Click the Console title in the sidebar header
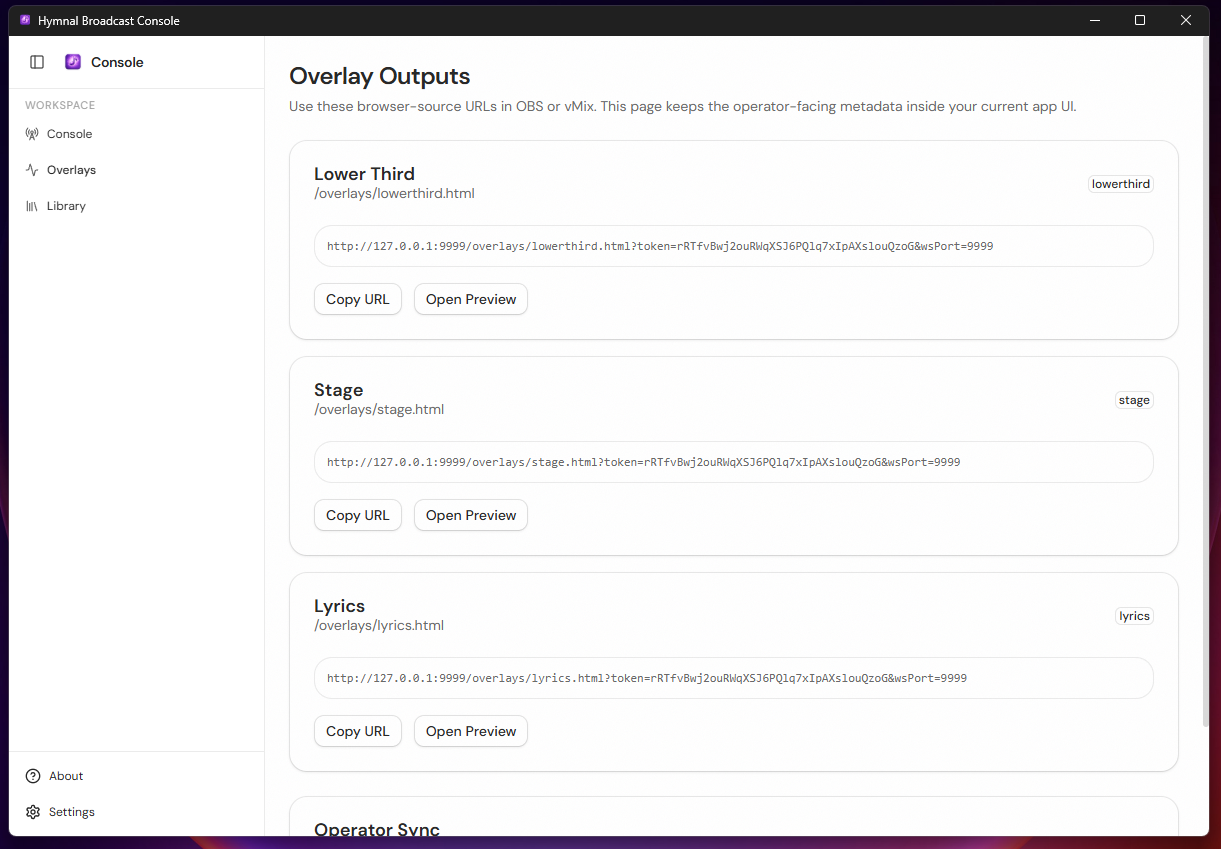This screenshot has width=1221, height=849. pyautogui.click(x=117, y=62)
